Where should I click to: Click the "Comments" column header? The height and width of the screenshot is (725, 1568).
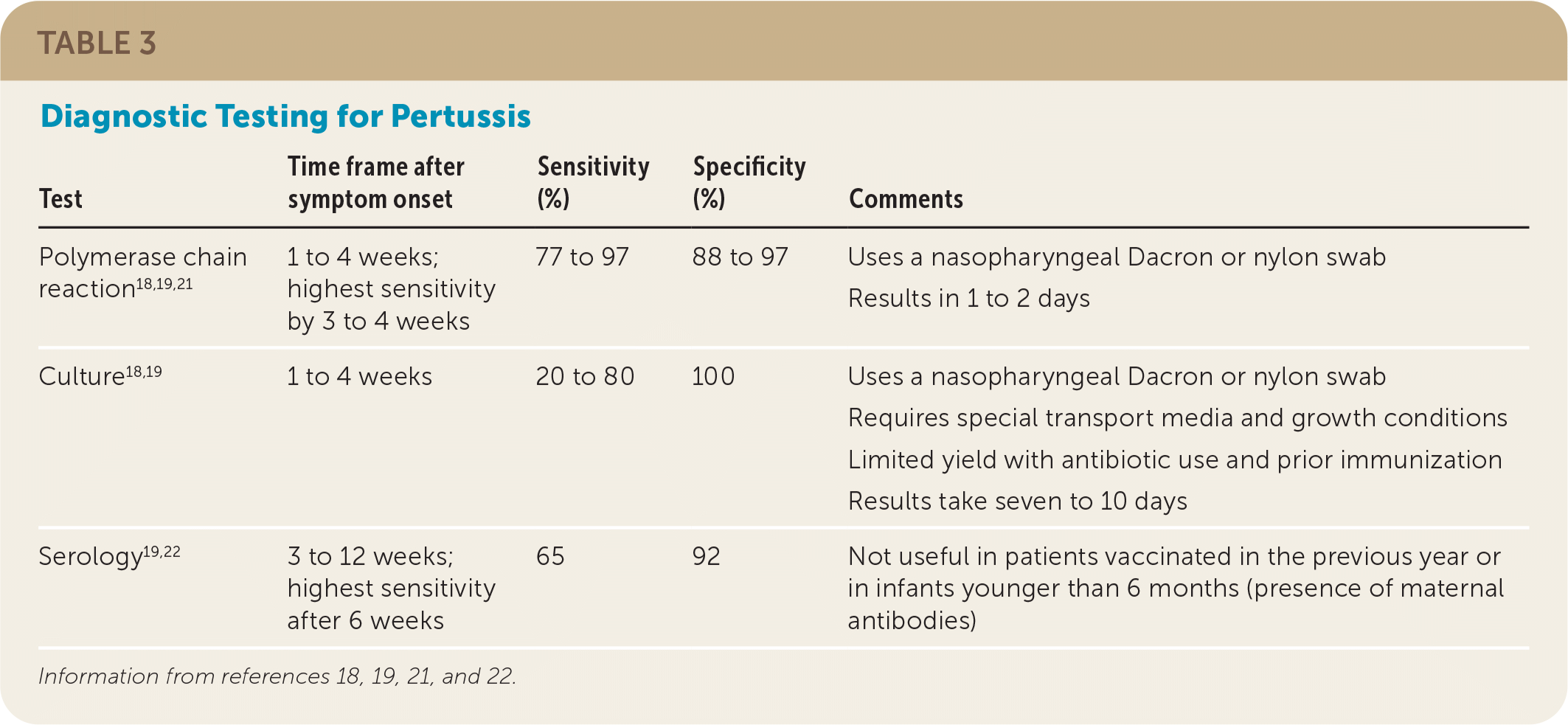point(906,199)
